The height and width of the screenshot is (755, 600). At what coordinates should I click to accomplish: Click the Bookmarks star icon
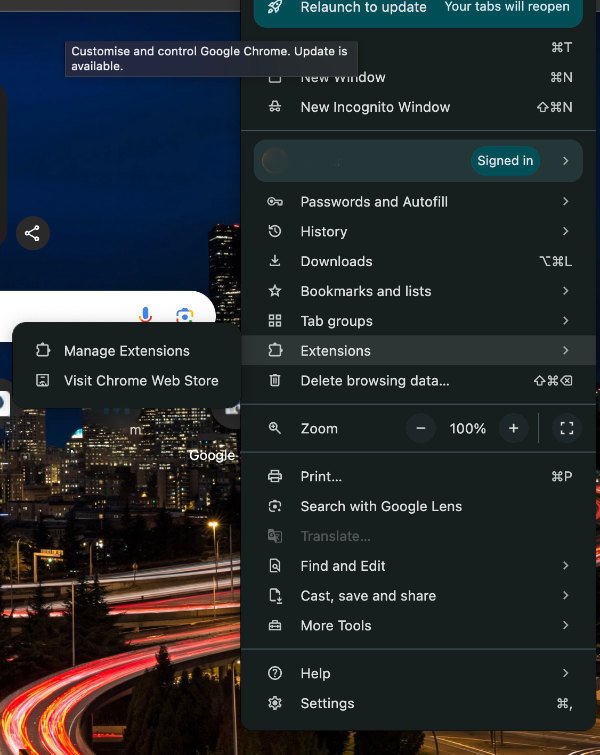(275, 291)
